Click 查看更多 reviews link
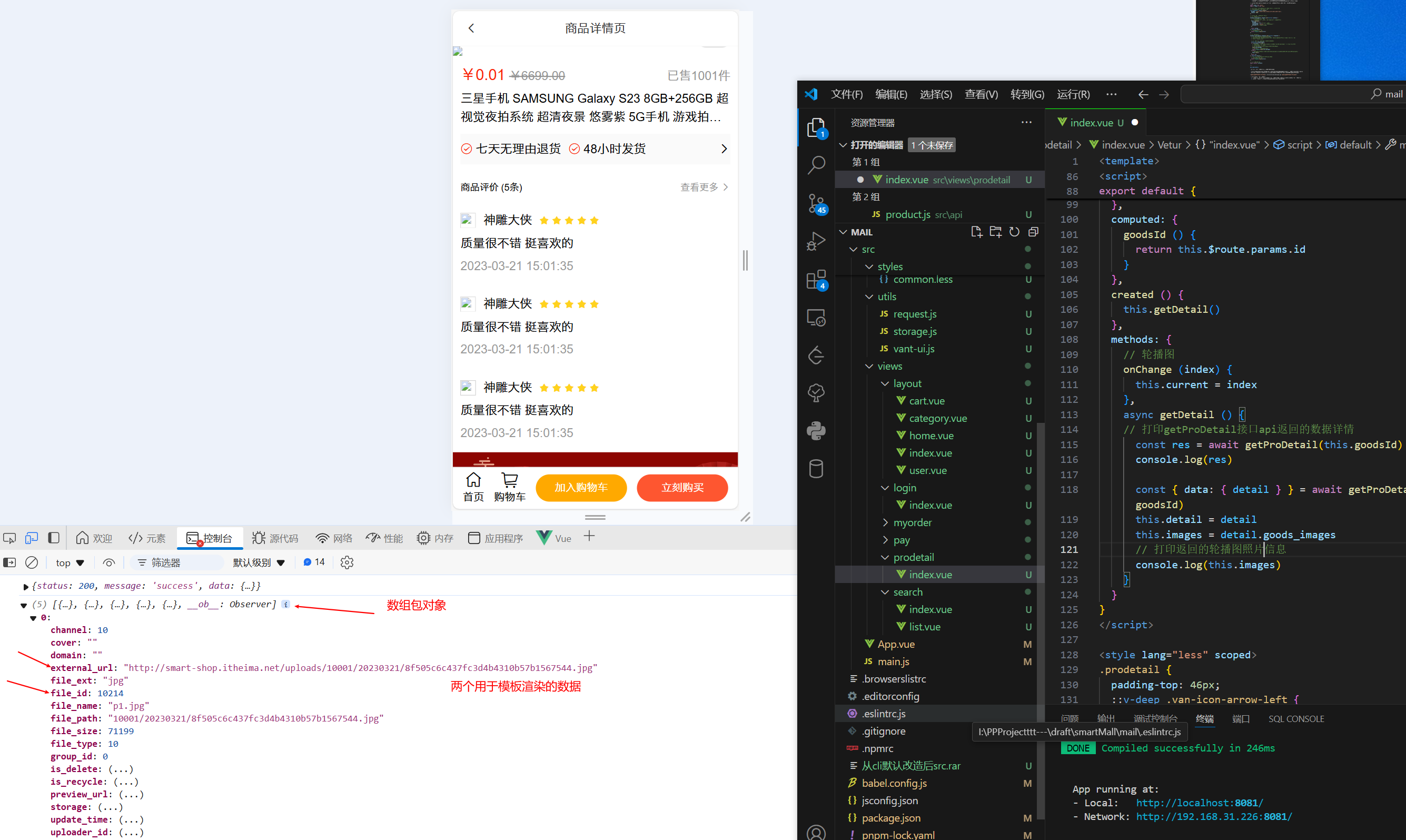Image resolution: width=1406 pixels, height=840 pixels. pos(704,187)
